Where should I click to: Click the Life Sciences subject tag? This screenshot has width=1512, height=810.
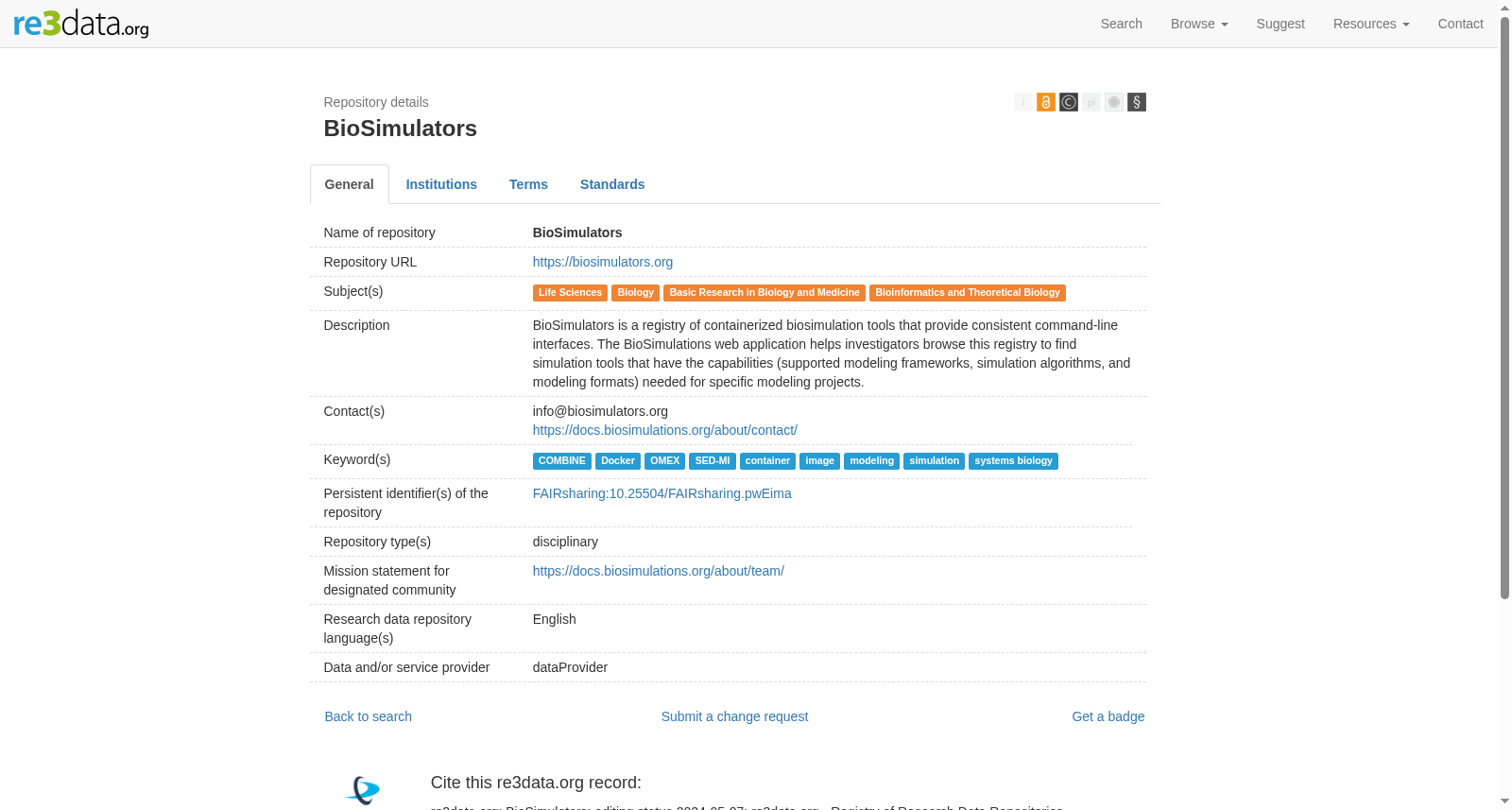click(570, 293)
